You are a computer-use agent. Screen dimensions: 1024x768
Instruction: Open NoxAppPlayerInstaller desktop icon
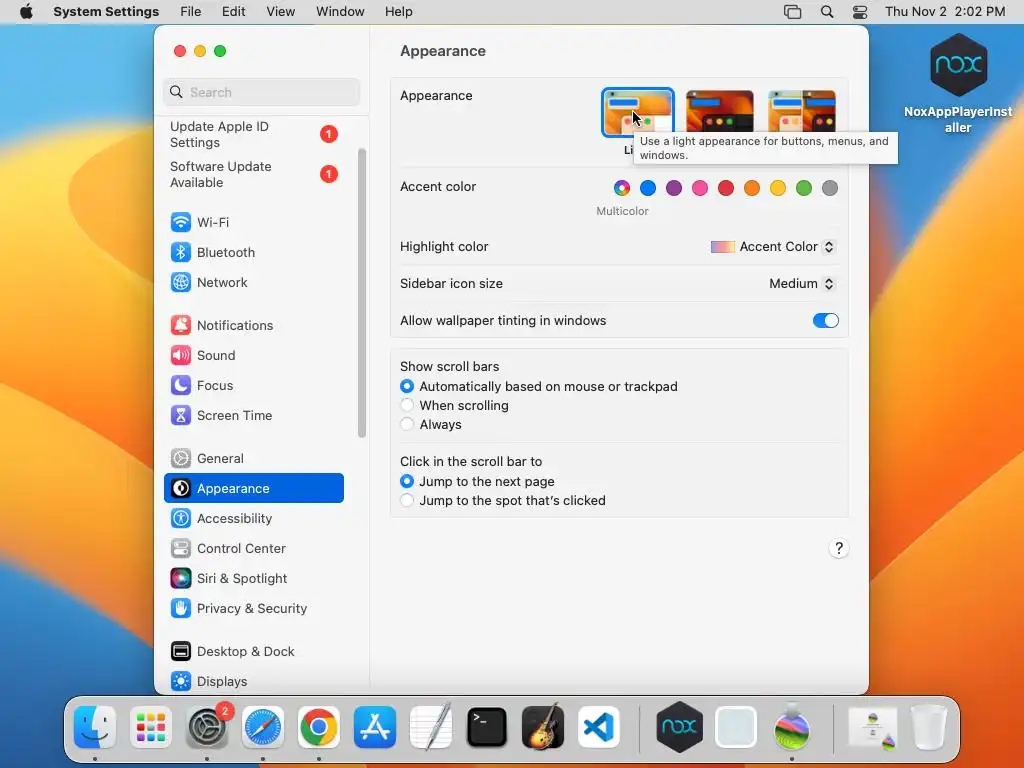tap(958, 84)
